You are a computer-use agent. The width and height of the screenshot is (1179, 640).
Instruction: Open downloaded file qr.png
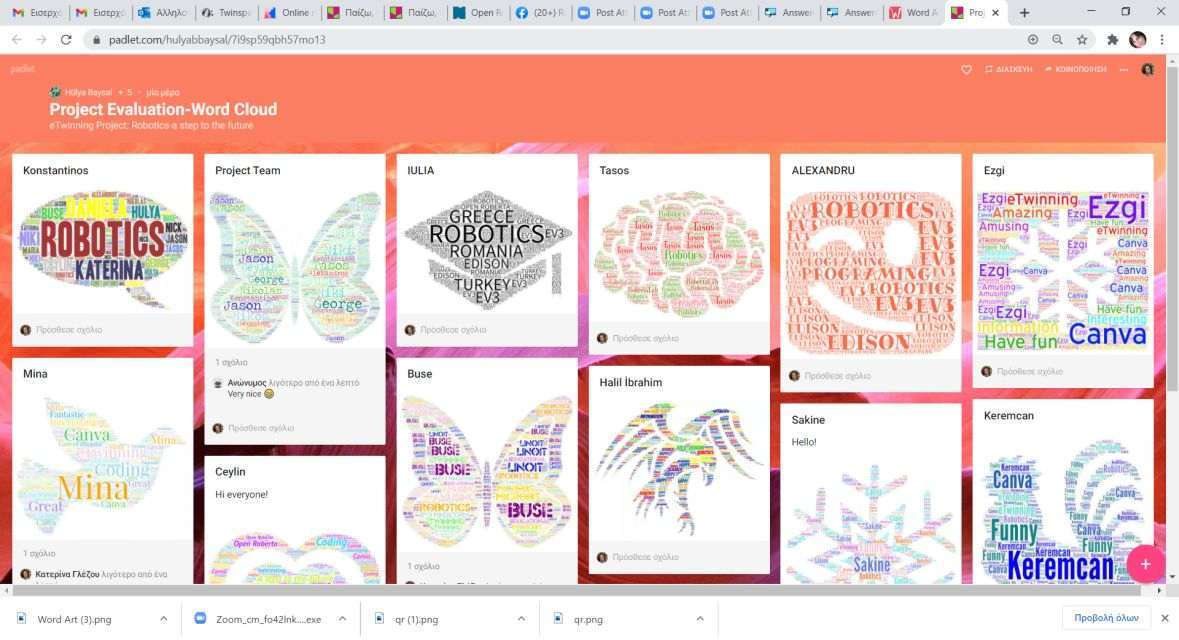[x=588, y=619]
